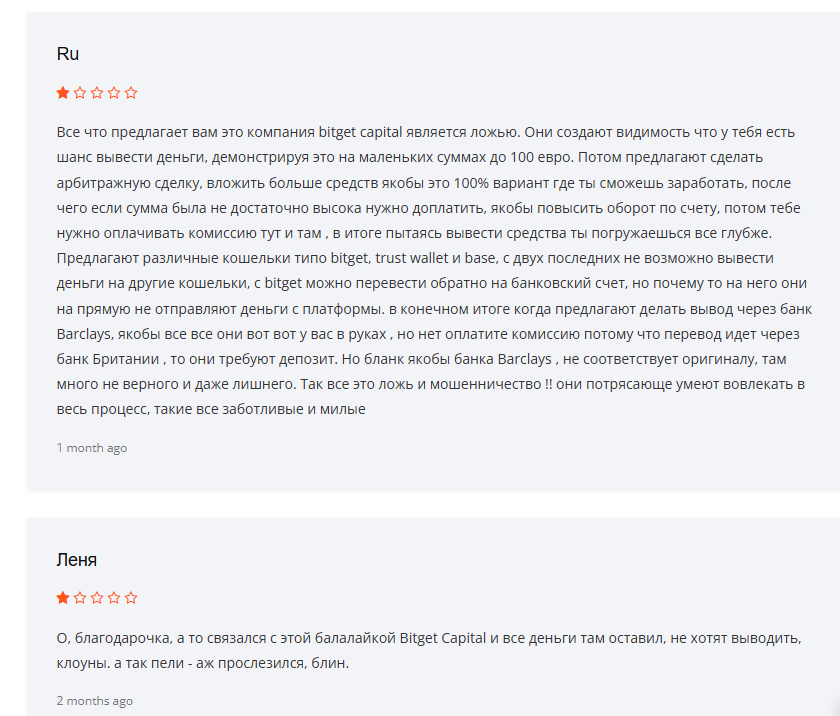Click the last line of Ru's review text

[211, 409]
